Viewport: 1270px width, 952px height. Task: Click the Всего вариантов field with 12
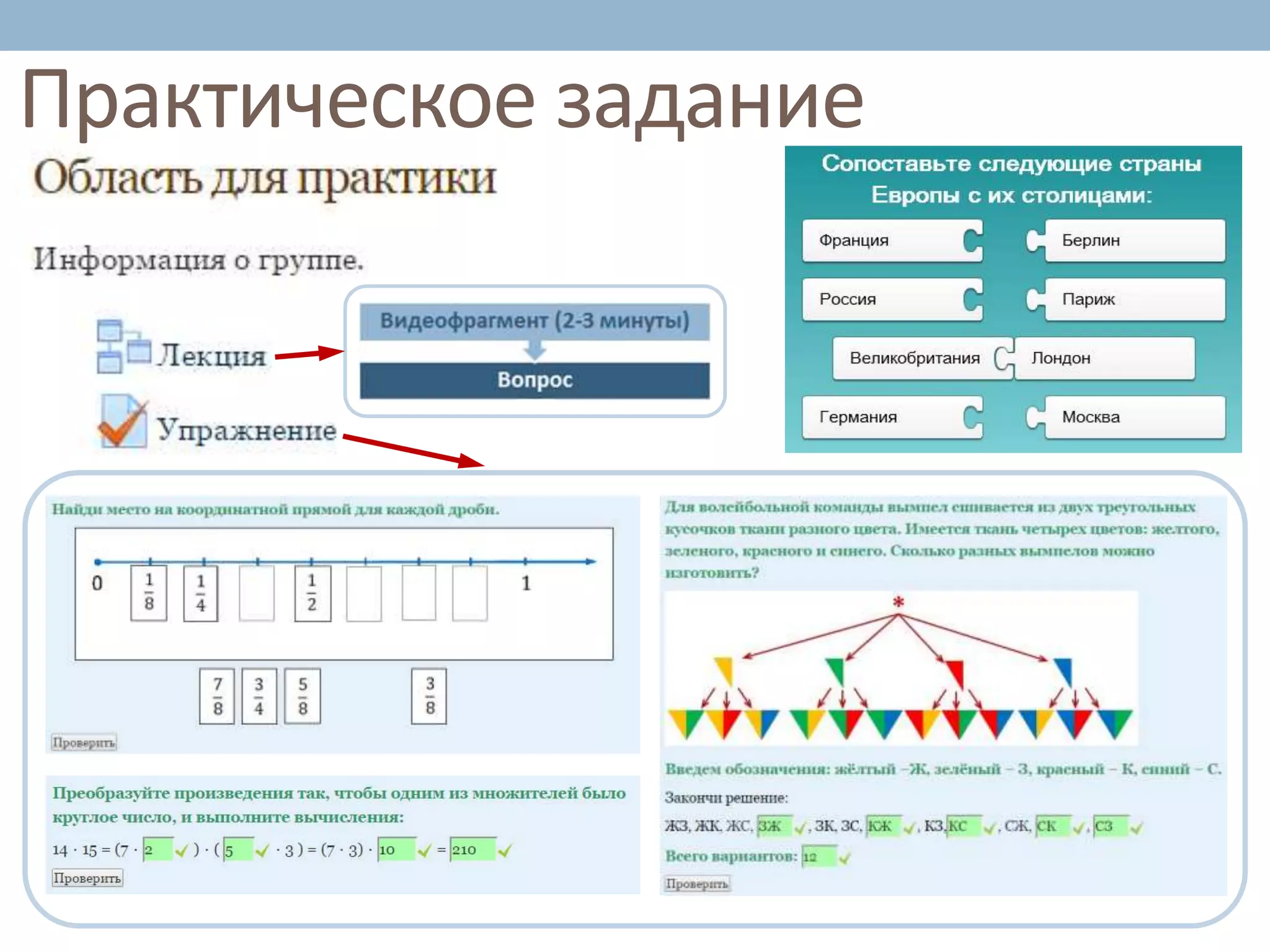[x=819, y=857]
